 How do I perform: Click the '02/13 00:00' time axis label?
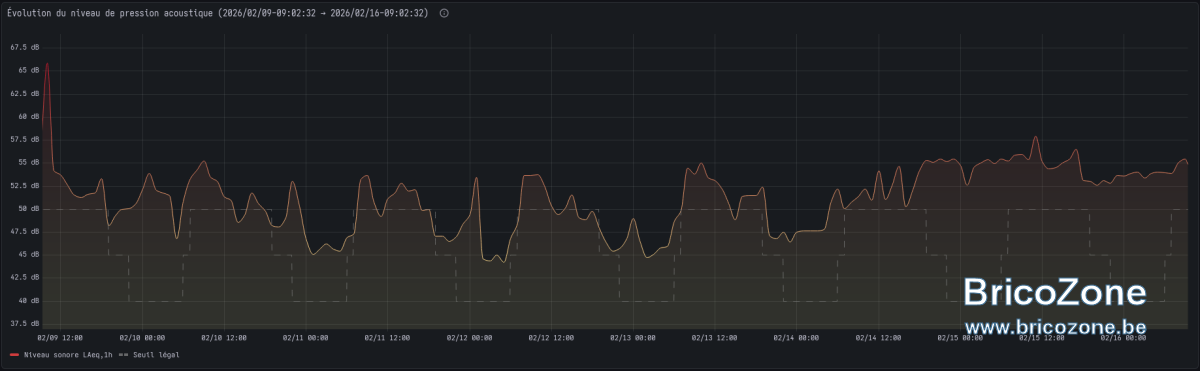[634, 338]
